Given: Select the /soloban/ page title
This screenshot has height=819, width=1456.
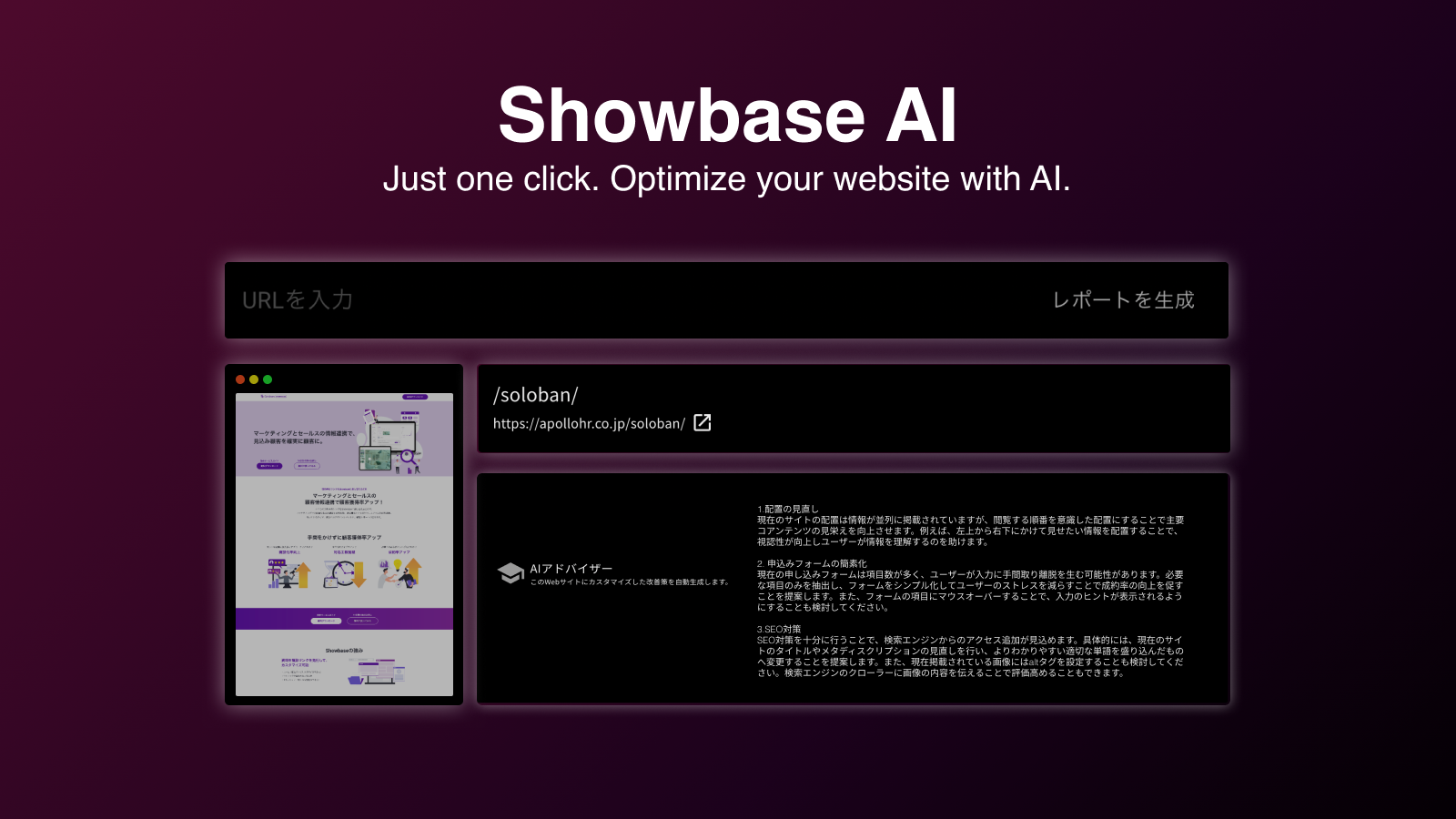Looking at the screenshot, I should (535, 395).
